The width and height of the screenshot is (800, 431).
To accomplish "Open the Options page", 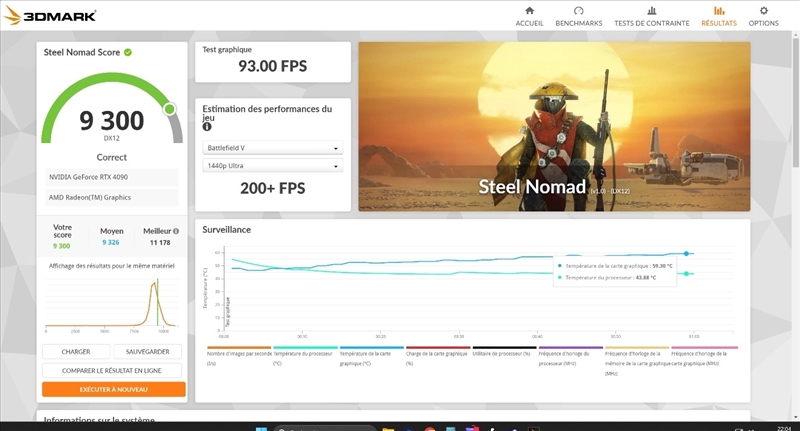I will pyautogui.click(x=763, y=16).
